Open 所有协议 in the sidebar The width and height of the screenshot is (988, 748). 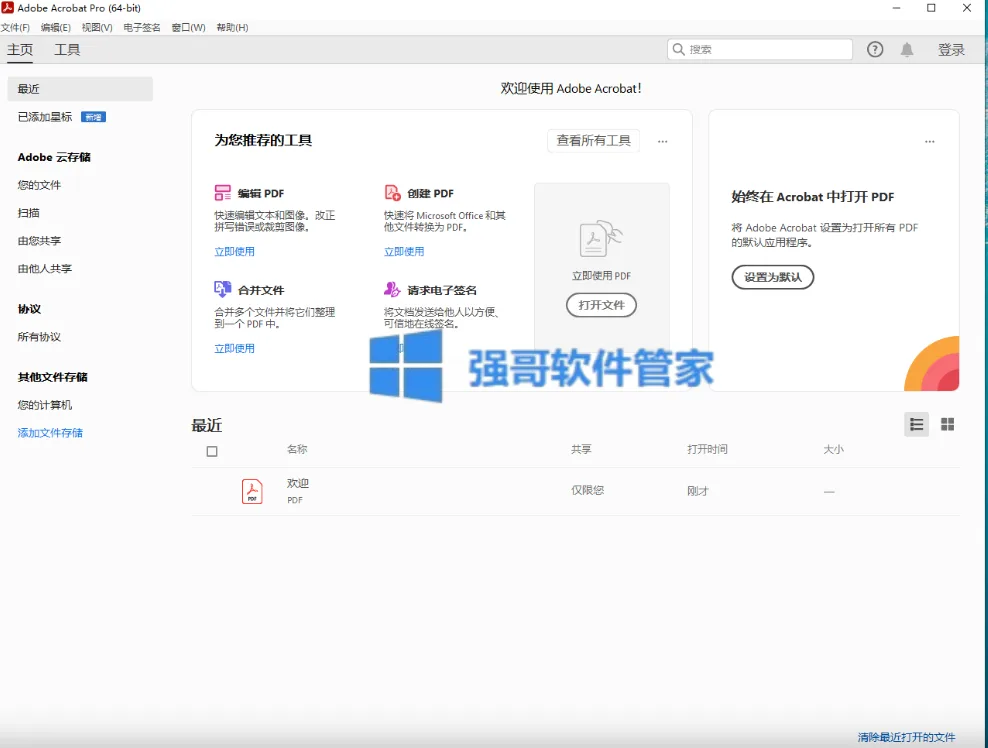(39, 337)
